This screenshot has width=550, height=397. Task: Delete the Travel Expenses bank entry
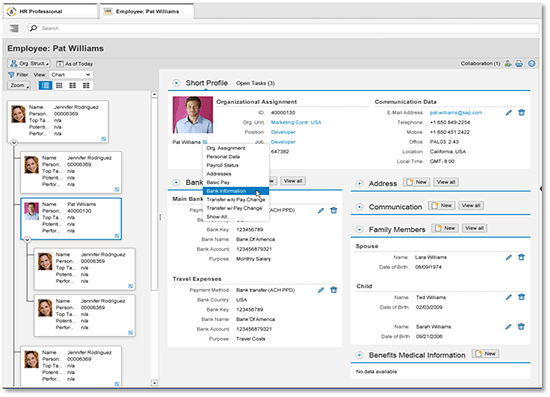coord(334,290)
